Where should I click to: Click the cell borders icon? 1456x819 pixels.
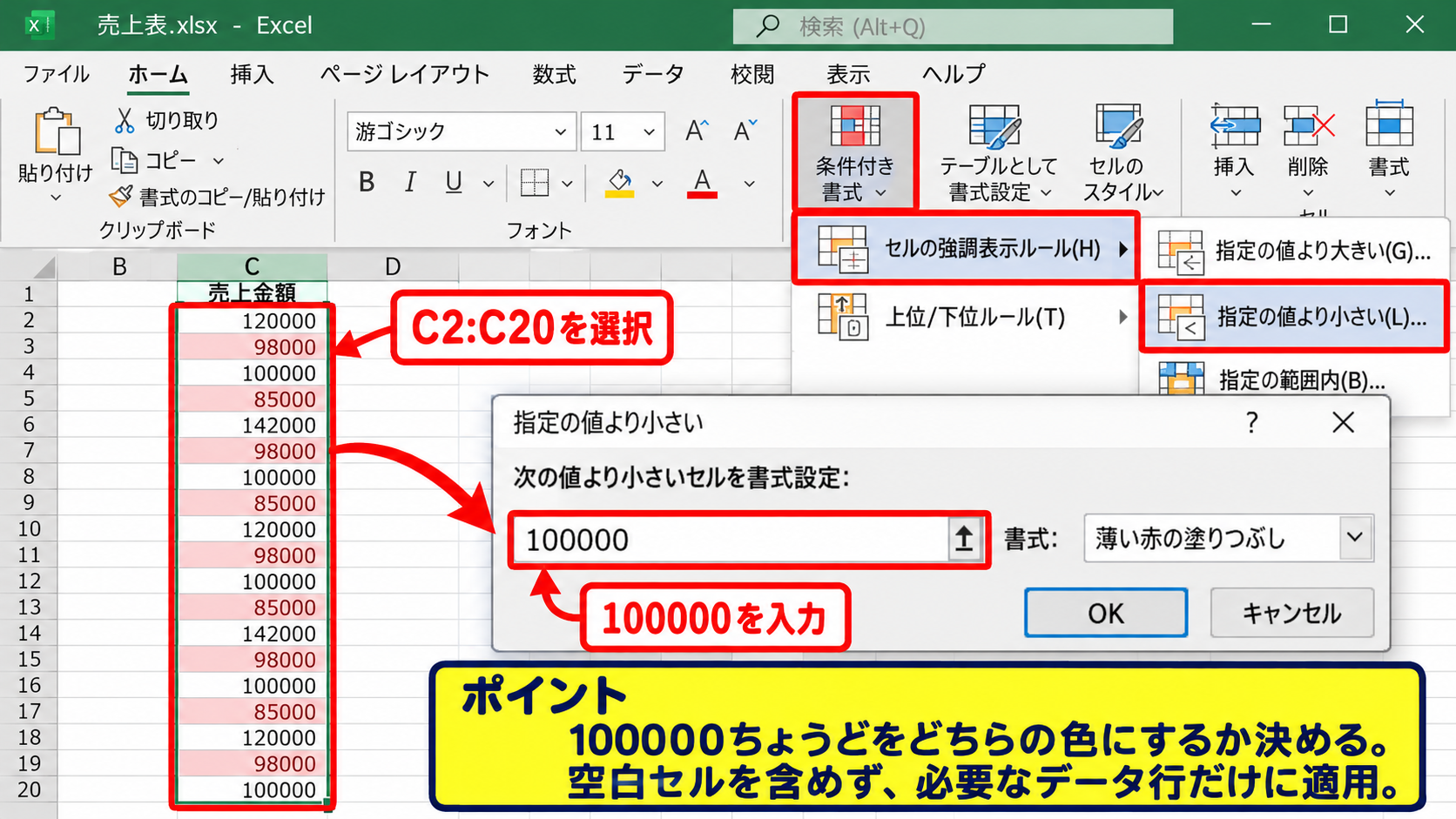(534, 183)
